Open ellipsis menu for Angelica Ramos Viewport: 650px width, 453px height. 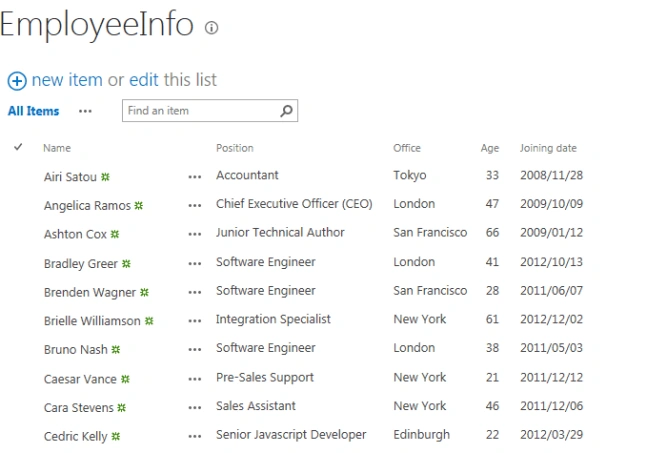pyautogui.click(x=194, y=206)
